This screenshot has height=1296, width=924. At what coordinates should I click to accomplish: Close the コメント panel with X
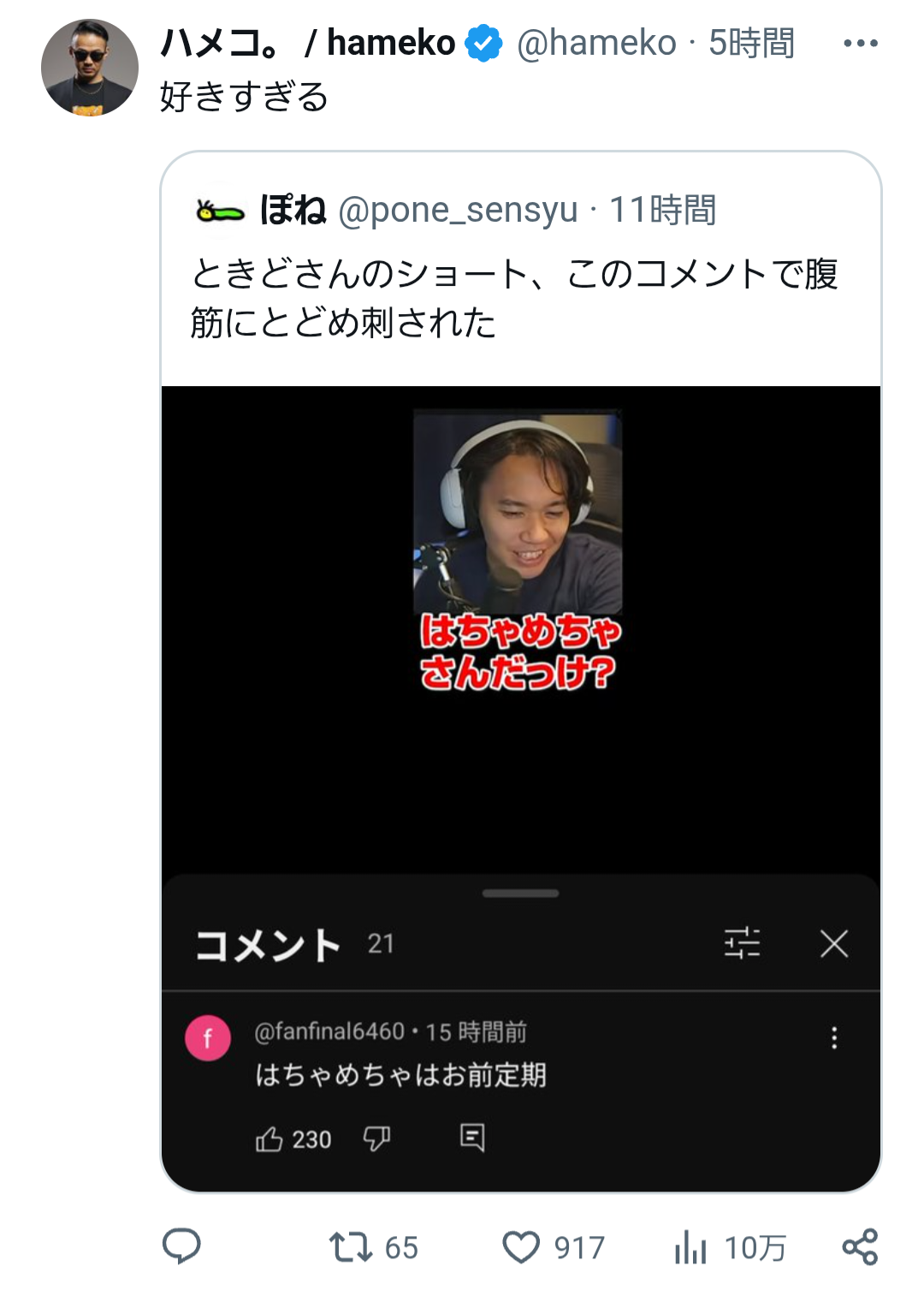pos(834,943)
